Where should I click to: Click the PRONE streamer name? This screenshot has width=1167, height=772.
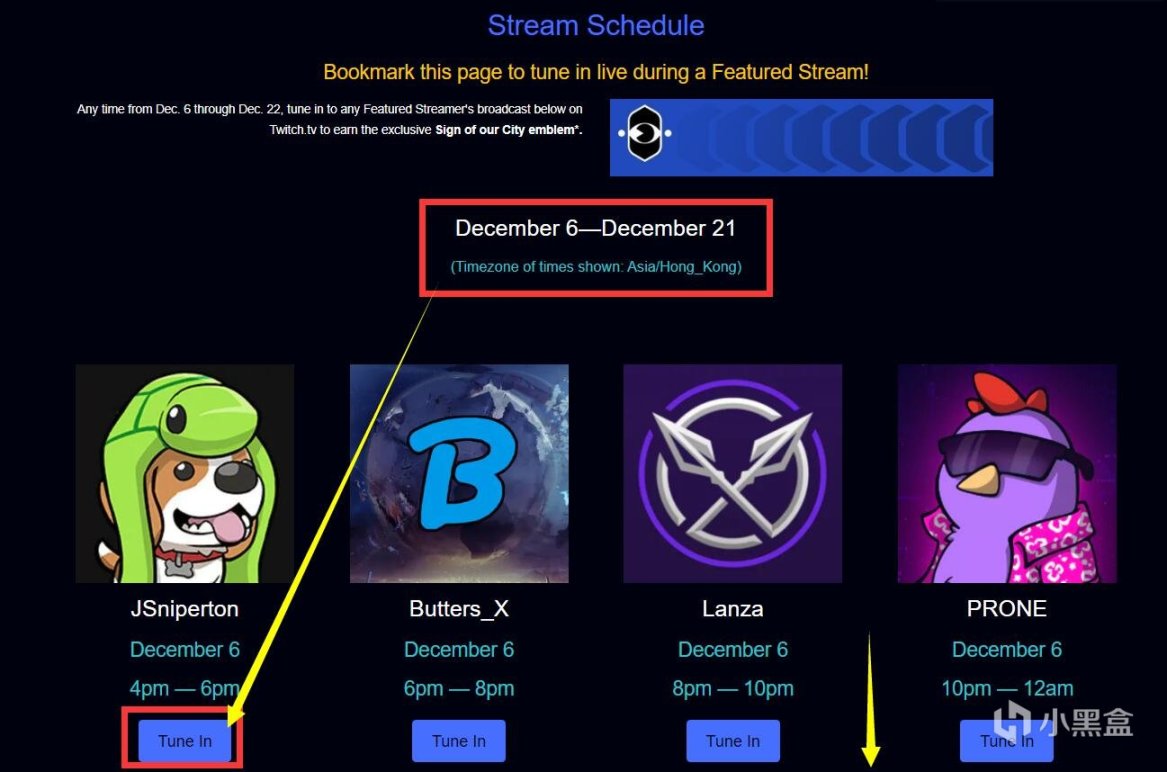pos(1007,609)
